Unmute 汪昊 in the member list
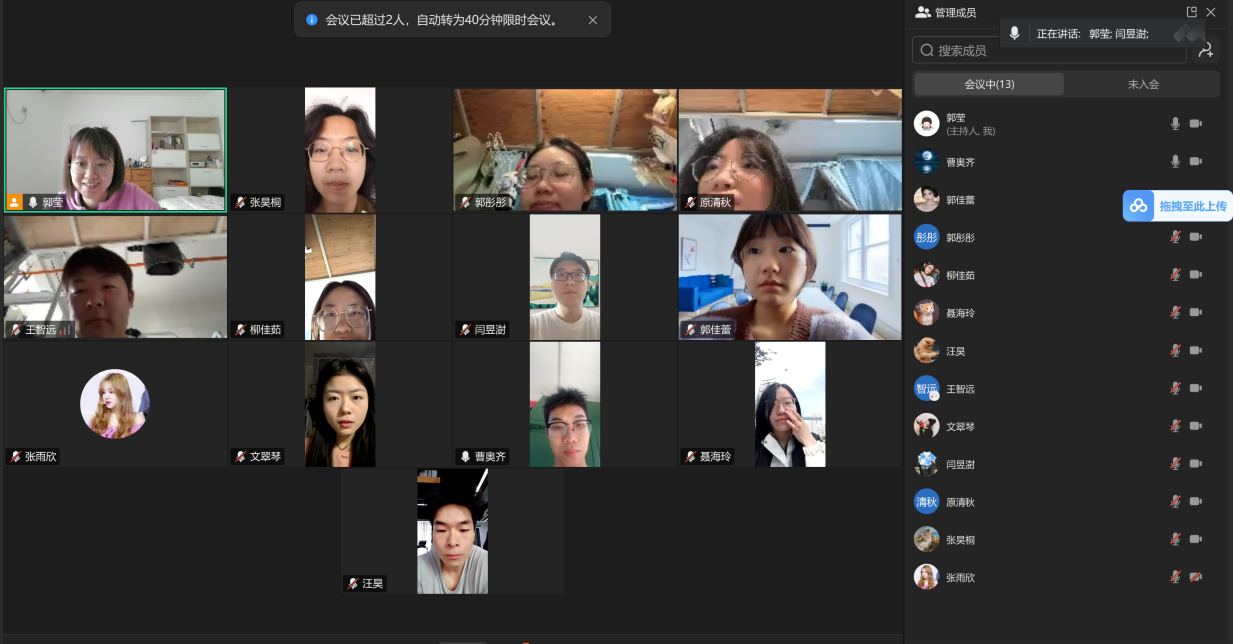This screenshot has width=1233, height=644. coord(1176,351)
